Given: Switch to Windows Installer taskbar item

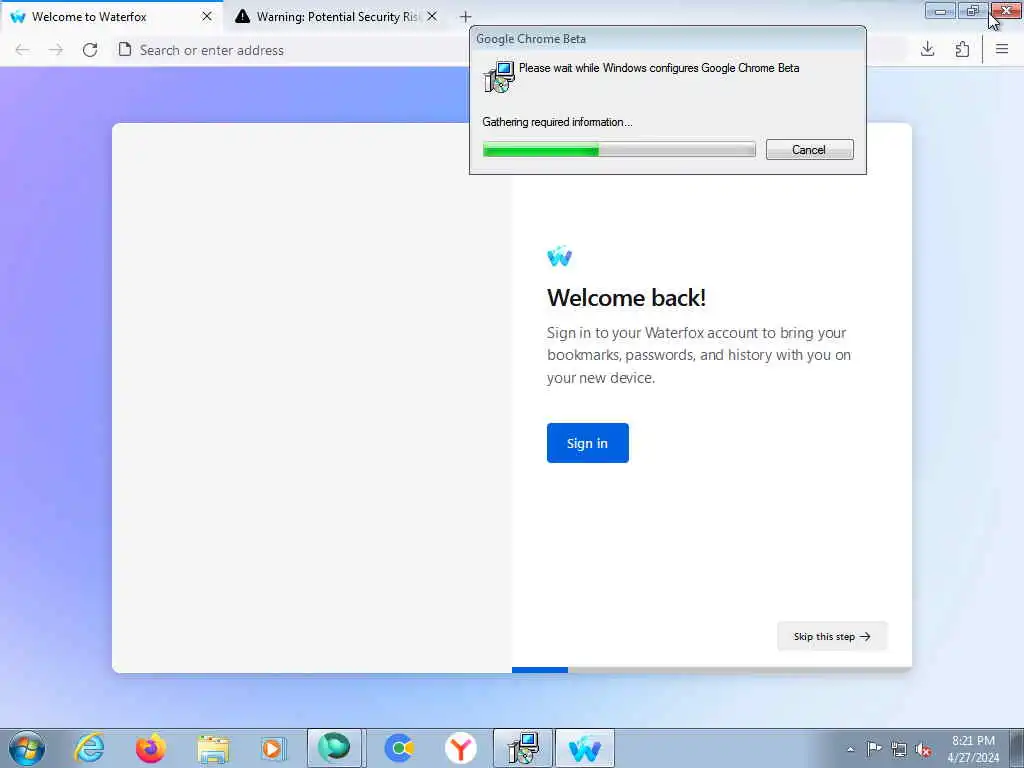Looking at the screenshot, I should pyautogui.click(x=522, y=748).
